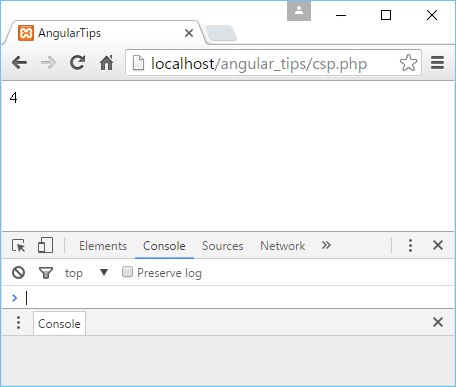This screenshot has height=387, width=456.
Task: Enable the Preserve log checkbox
Action: 127,272
